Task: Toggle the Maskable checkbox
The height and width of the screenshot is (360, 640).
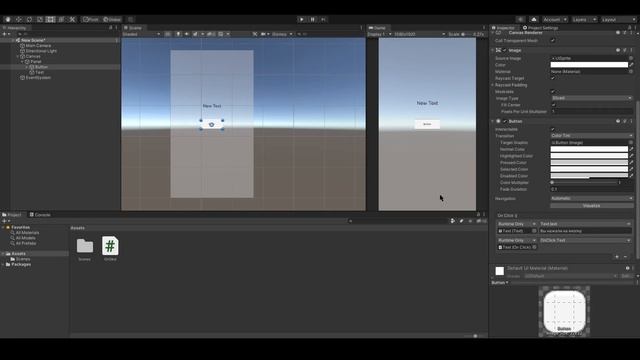Action: pos(553,91)
